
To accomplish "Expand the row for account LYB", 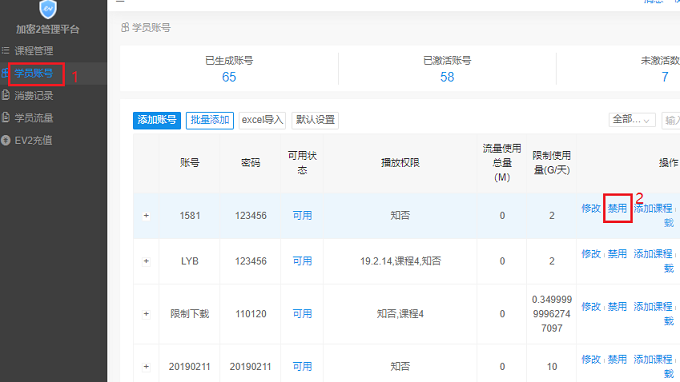I will click(146, 261).
